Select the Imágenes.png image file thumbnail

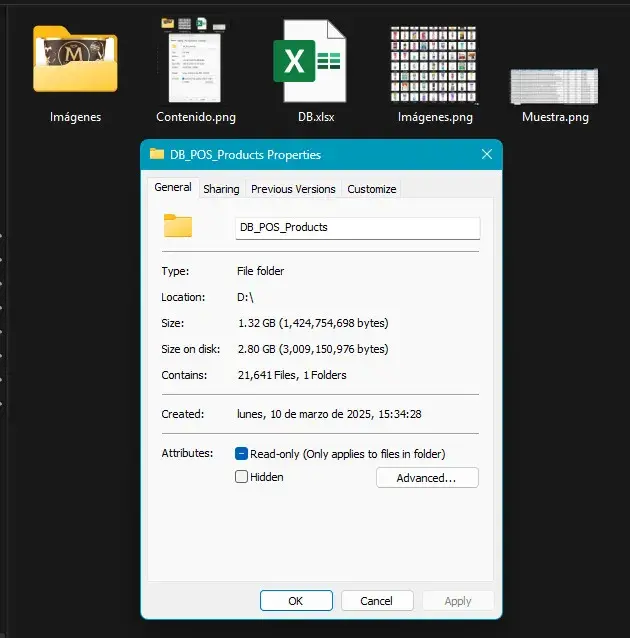click(434, 62)
